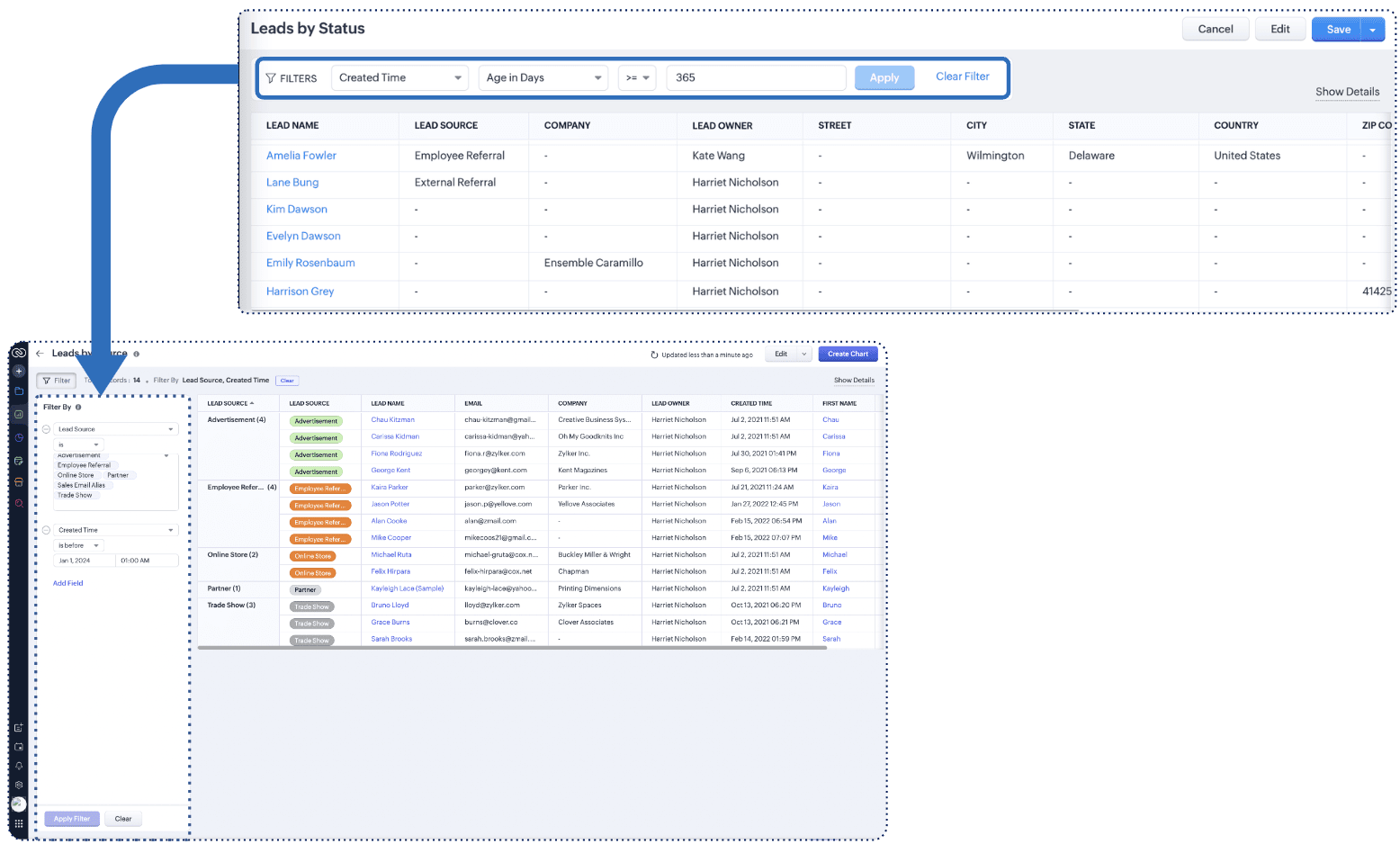Click the funnel Filter button in lower report
The height and width of the screenshot is (862, 1400).
[x=56, y=381]
